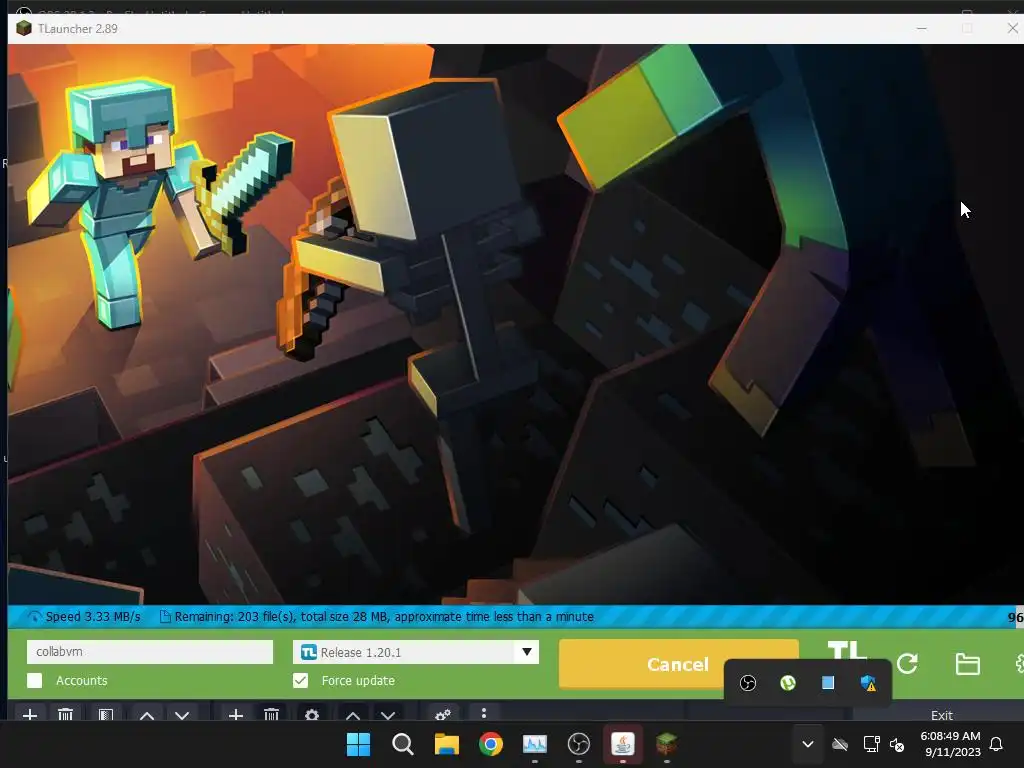Open the OBS icon in tray overflow popup
Viewport: 1024px width, 768px height.
tap(748, 683)
